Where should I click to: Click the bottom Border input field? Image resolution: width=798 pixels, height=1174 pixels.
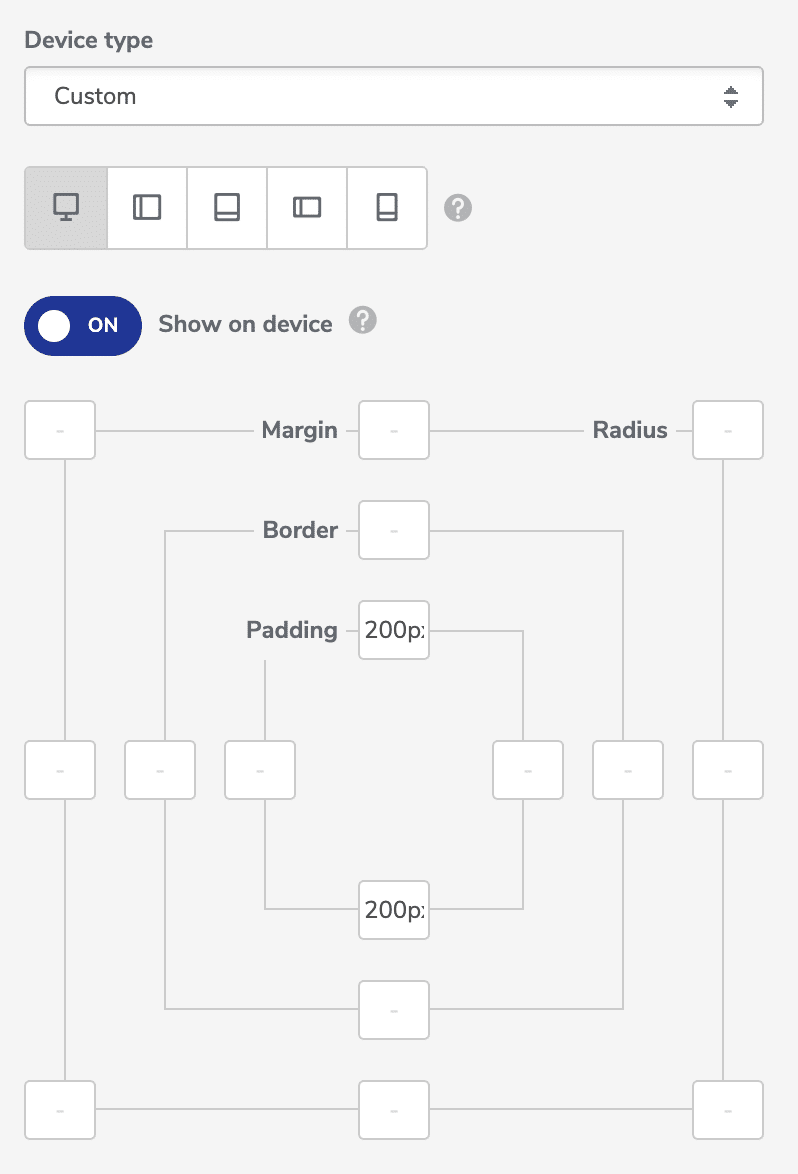pyautogui.click(x=393, y=1010)
